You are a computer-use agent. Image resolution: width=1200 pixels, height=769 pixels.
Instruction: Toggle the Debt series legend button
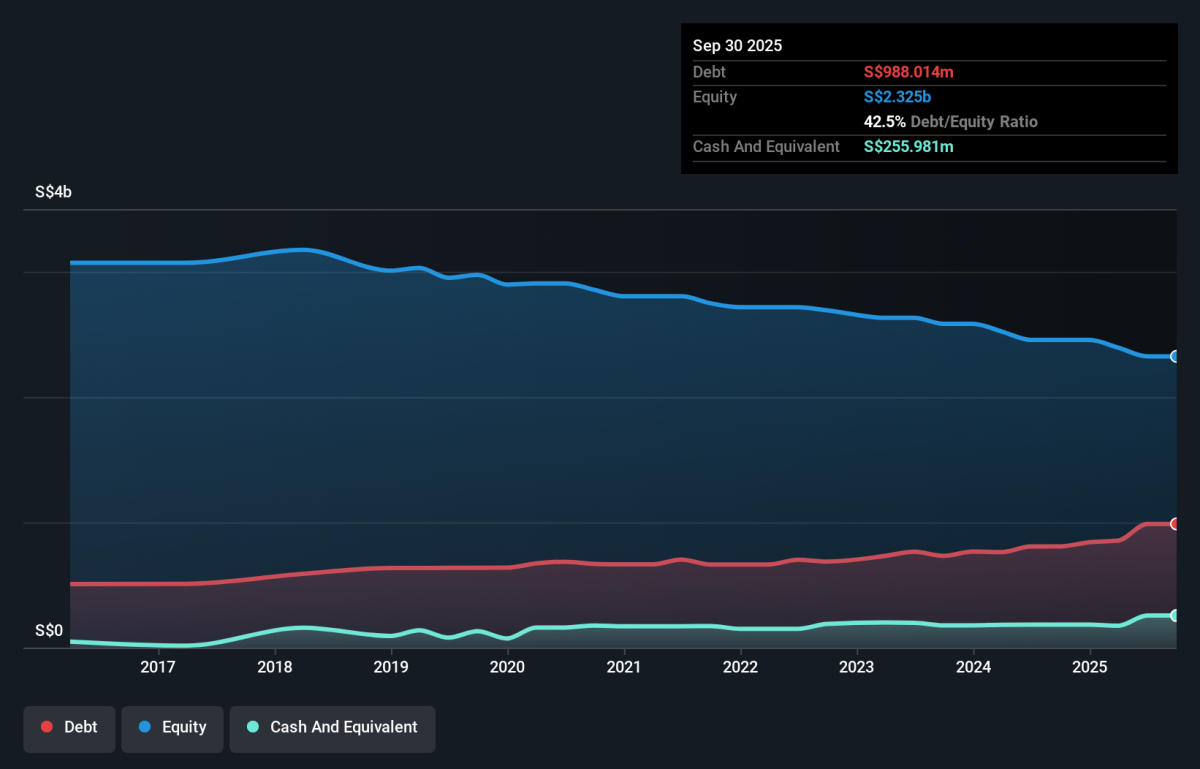69,727
